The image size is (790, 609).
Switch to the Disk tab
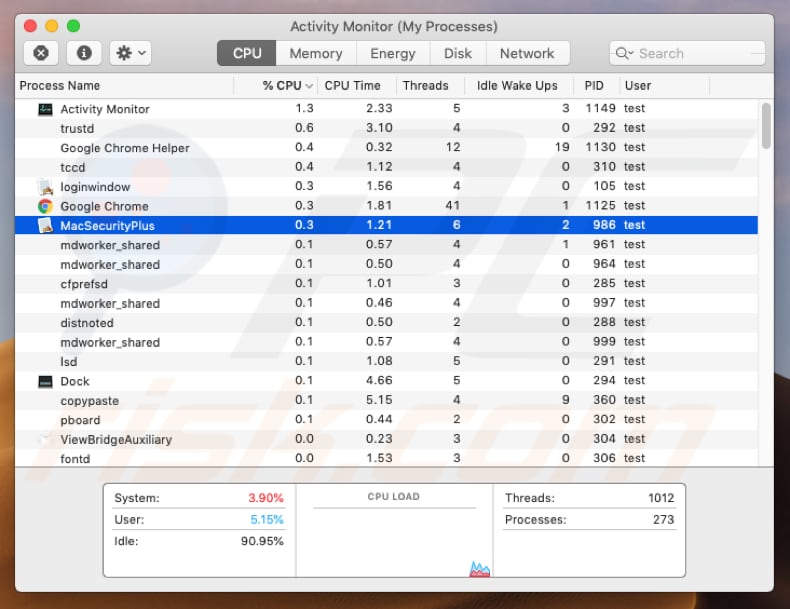[x=457, y=53]
